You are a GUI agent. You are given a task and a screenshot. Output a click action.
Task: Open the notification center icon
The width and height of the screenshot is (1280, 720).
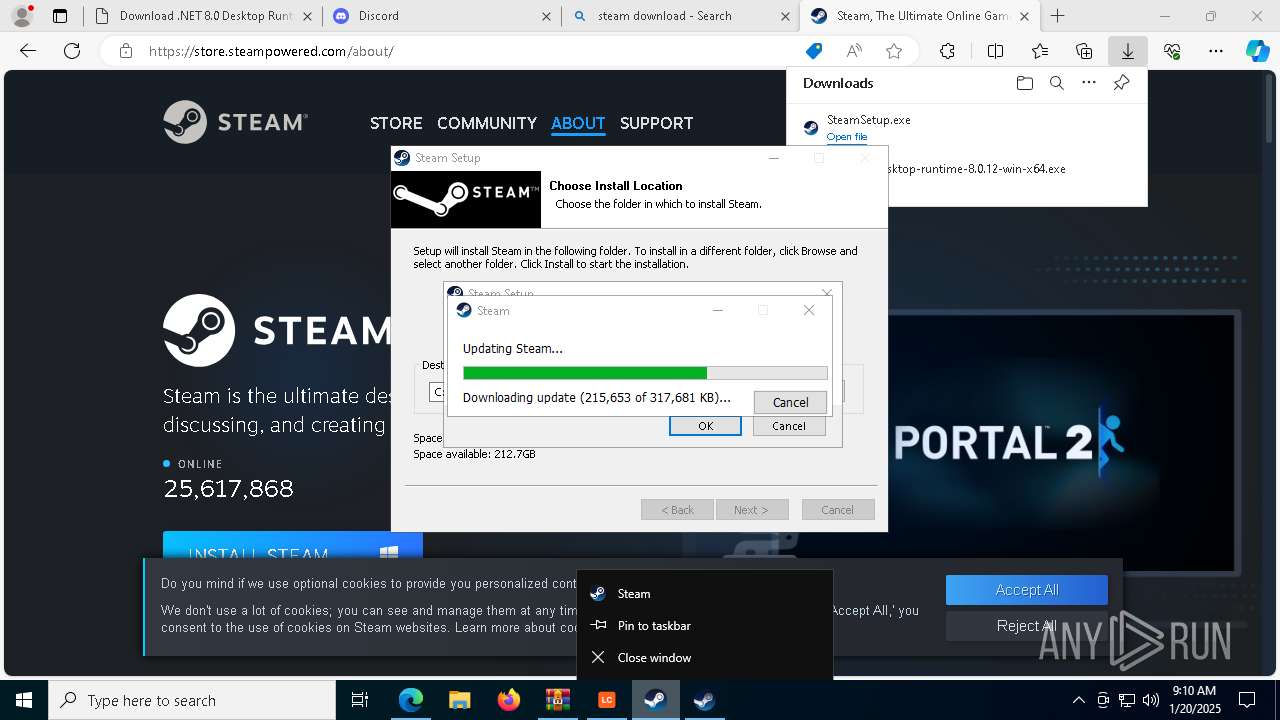click(1247, 700)
